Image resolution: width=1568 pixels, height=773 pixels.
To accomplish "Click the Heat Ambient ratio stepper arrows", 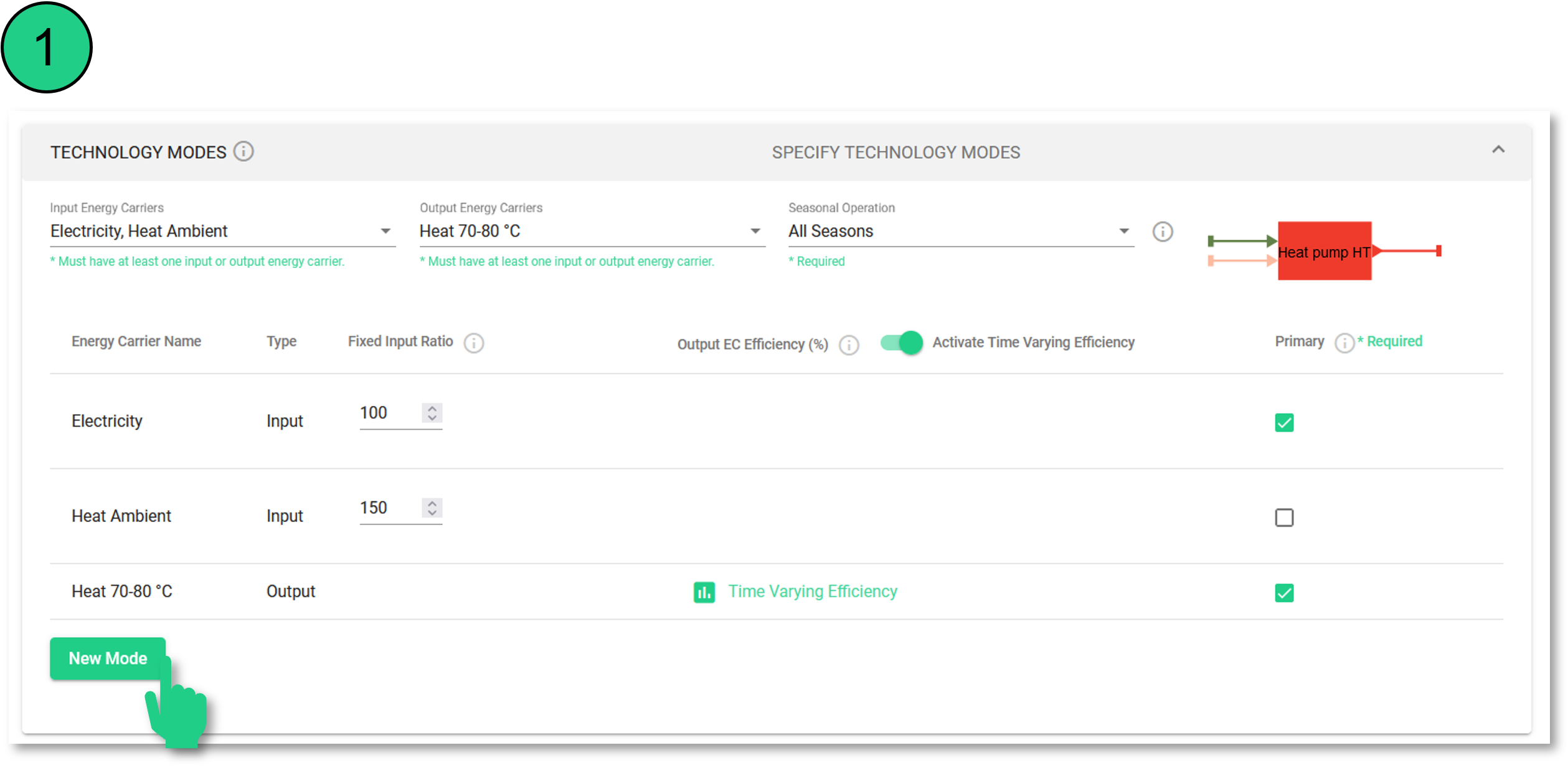I will [432, 508].
